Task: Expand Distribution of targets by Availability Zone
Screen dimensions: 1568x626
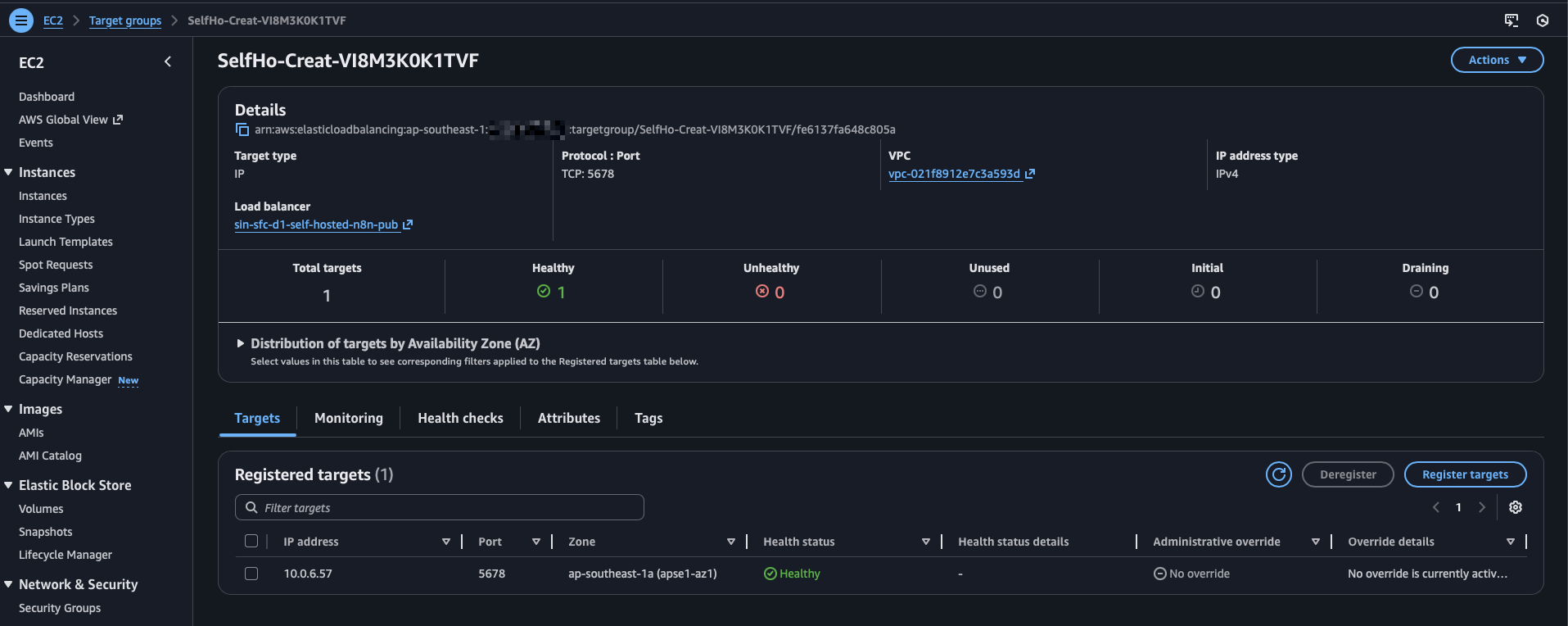Action: 241,343
